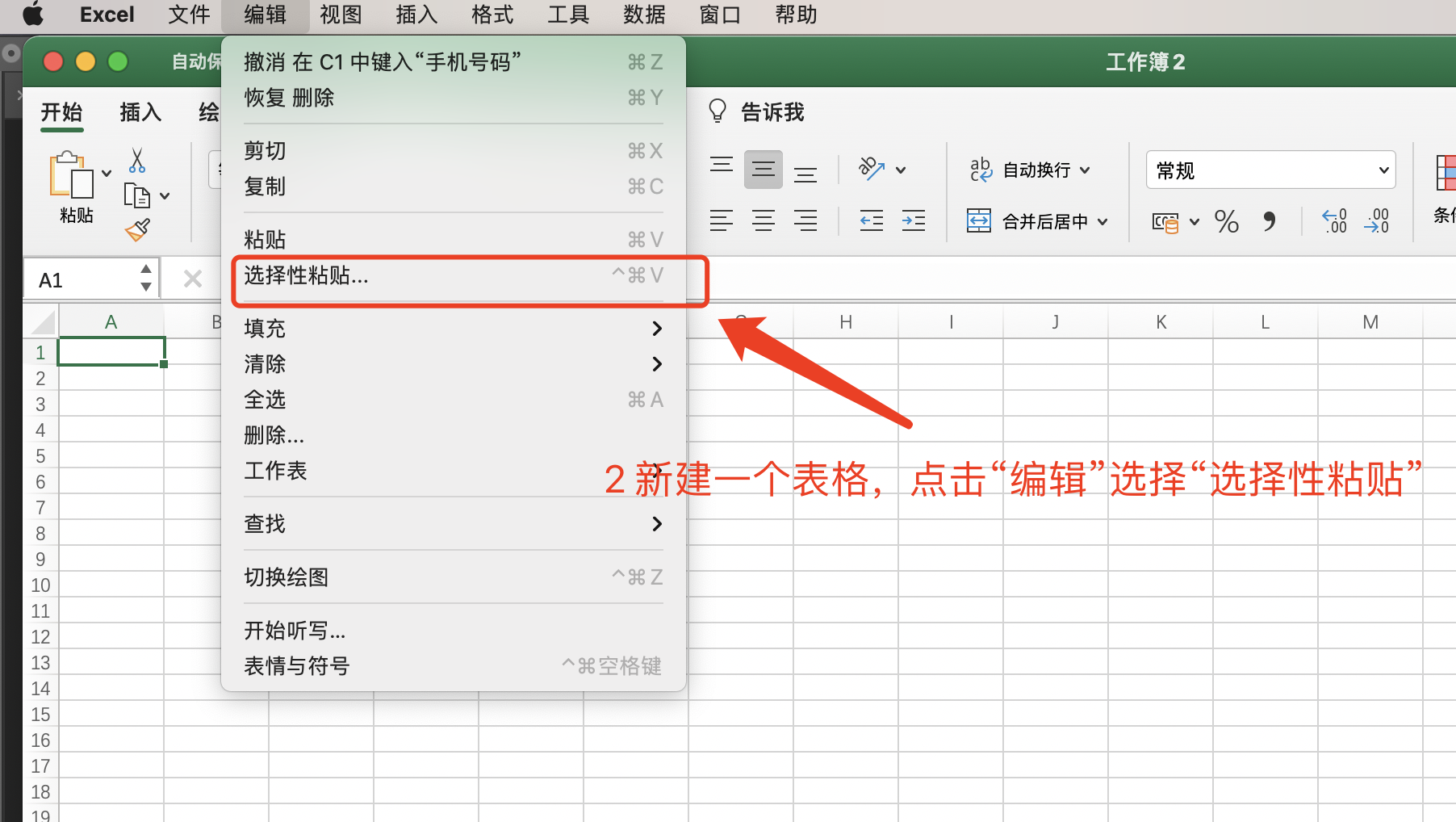Click the Cut scissors icon
This screenshot has height=822, width=1456.
[137, 161]
